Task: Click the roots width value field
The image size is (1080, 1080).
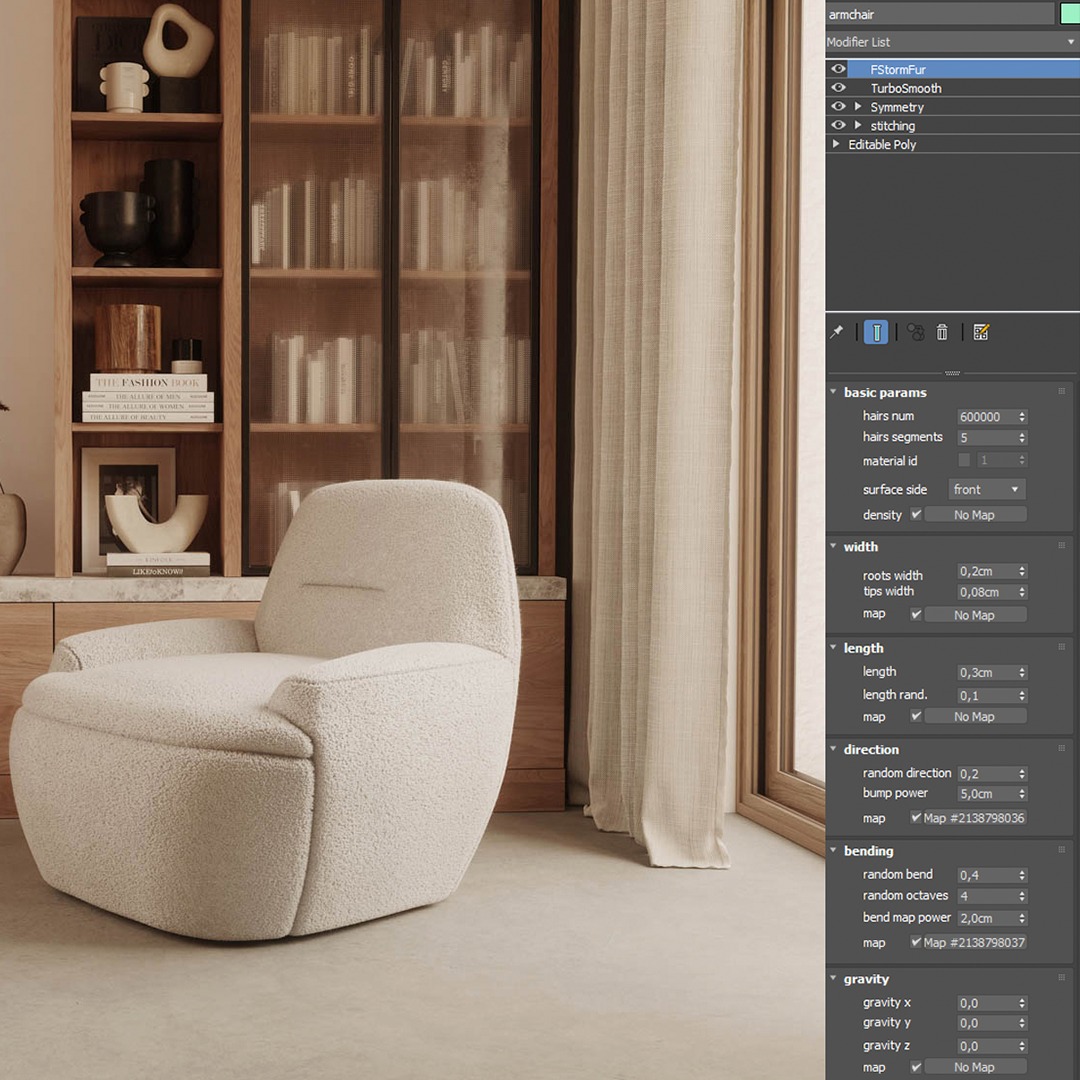Action: [x=986, y=571]
